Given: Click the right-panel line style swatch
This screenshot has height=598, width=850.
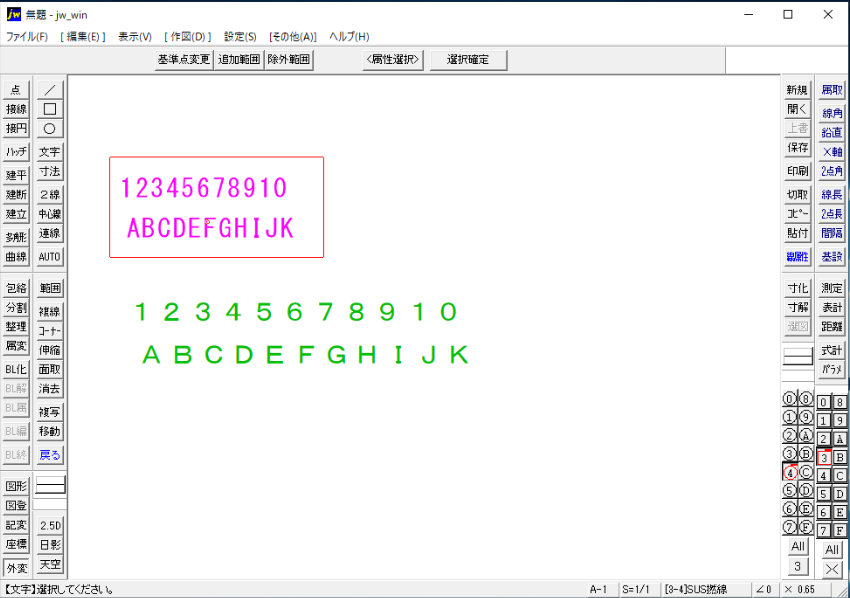Looking at the screenshot, I should pos(797,357).
